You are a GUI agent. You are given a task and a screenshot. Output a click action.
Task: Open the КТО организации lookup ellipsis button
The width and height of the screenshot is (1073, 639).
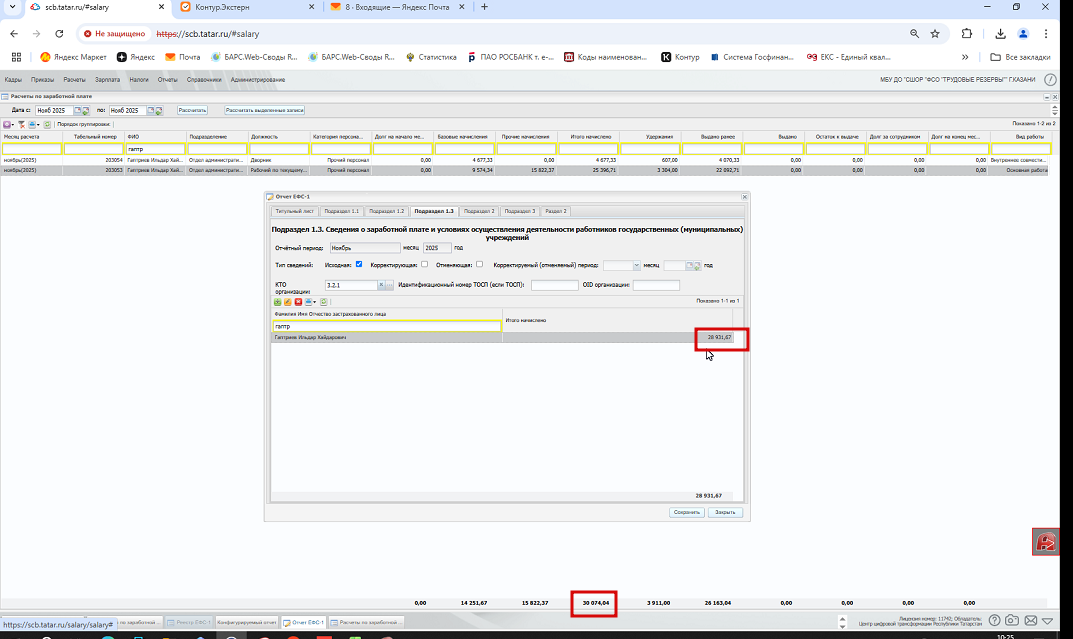click(x=389, y=285)
